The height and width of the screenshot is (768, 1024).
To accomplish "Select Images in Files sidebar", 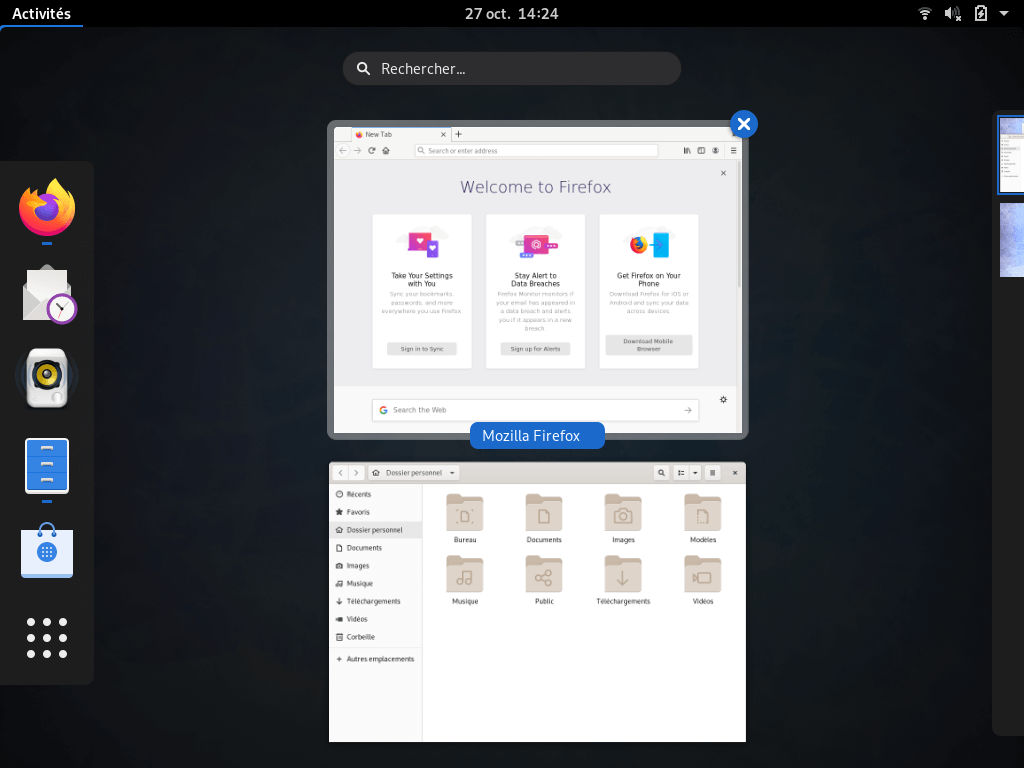I will [x=376, y=566].
